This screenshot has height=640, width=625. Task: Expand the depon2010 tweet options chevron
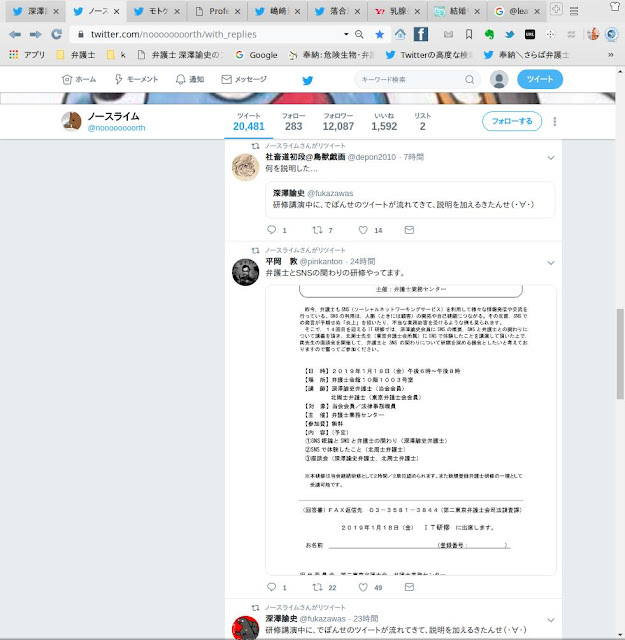(551, 158)
